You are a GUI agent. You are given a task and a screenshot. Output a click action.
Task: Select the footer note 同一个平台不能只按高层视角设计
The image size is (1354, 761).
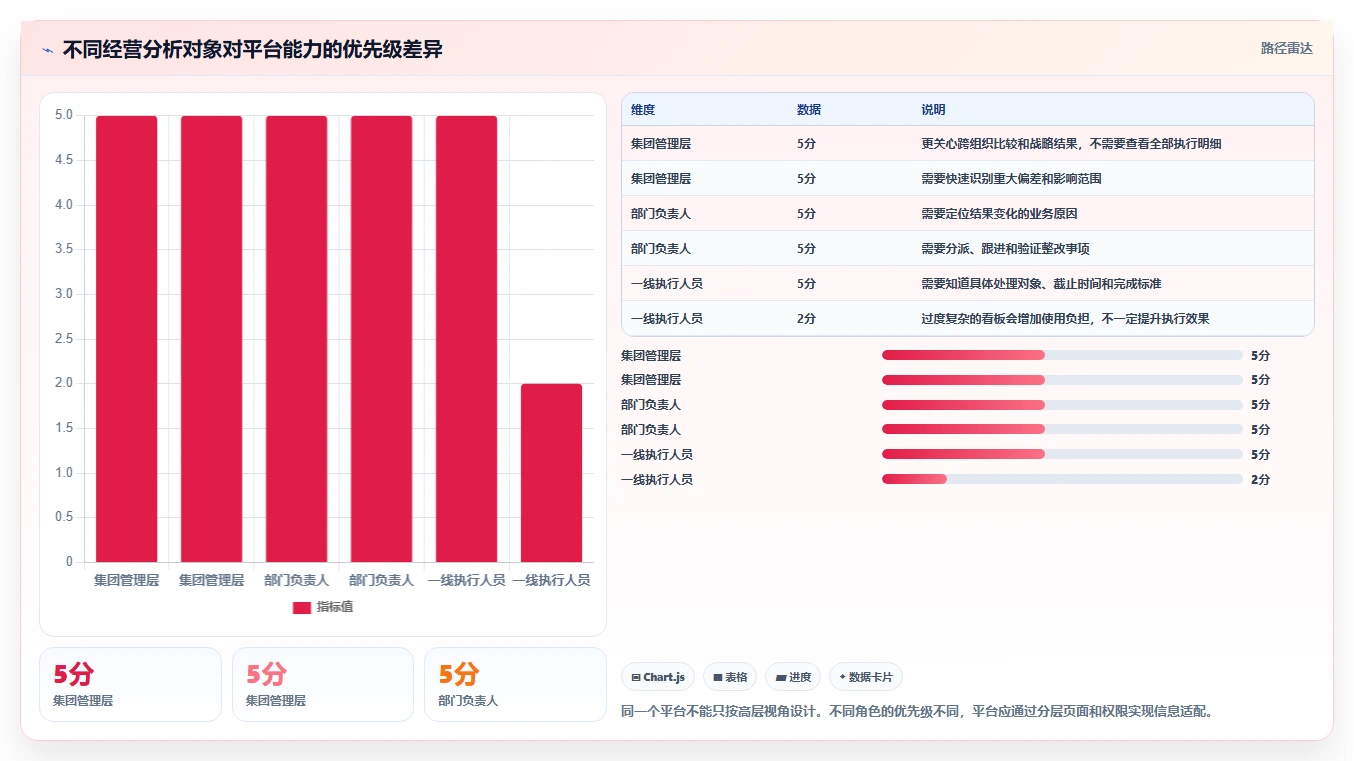coord(917,711)
